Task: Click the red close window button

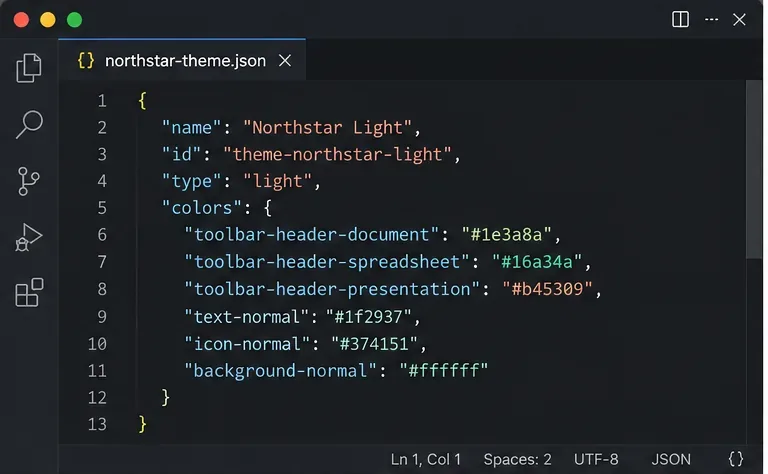Action: click(x=21, y=20)
